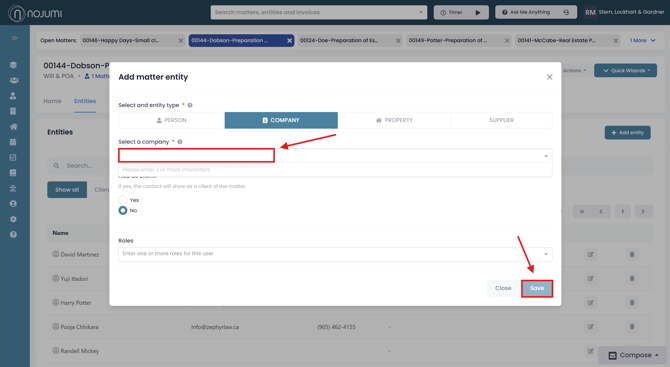Close the 00146-Happy Days matter tab
This screenshot has height=367, width=670.
click(x=181, y=41)
